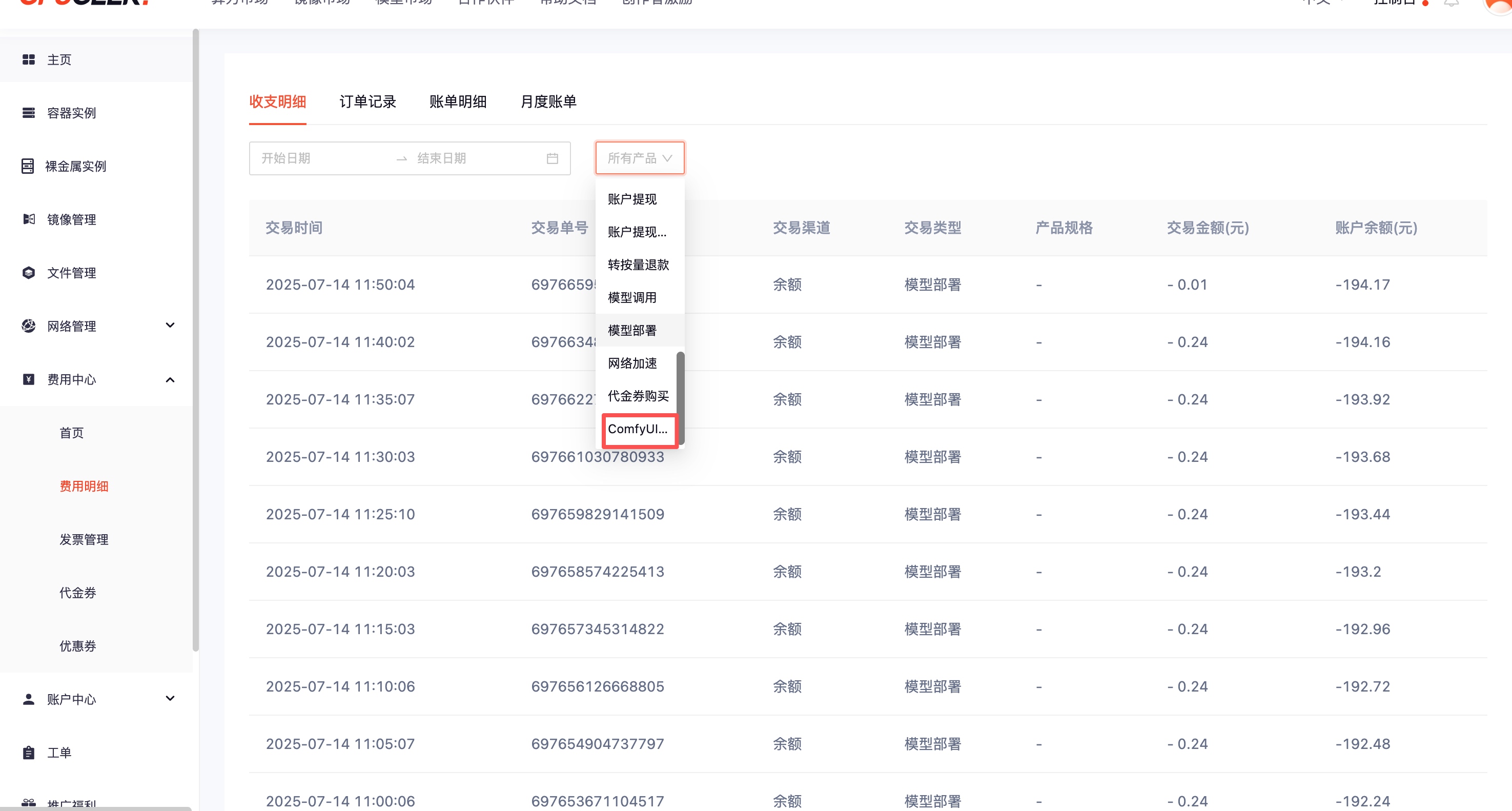Screen dimensions: 1512x811
Task: Switch to 订单记录 tab
Action: [367, 102]
